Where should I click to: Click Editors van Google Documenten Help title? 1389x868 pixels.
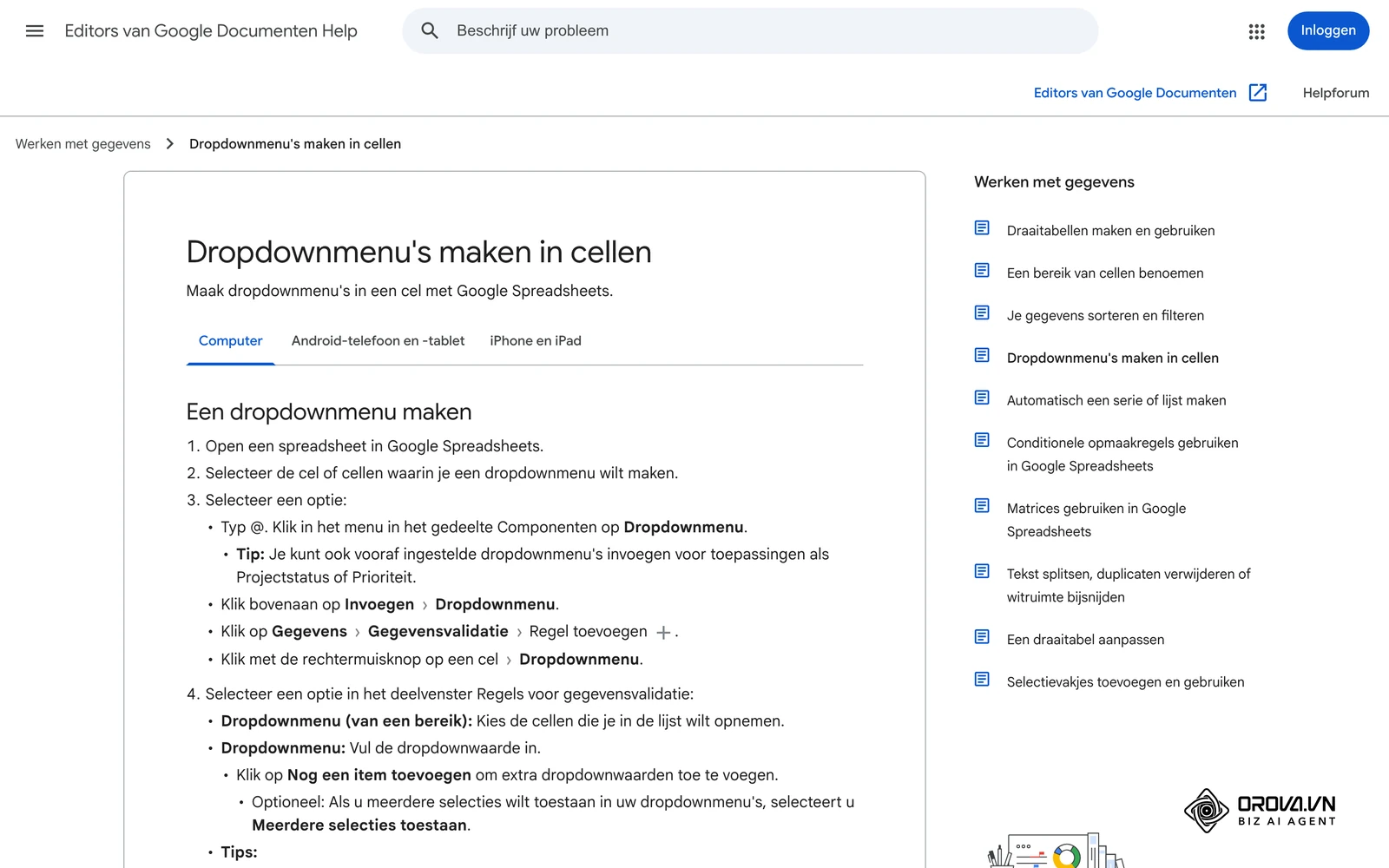point(211,31)
